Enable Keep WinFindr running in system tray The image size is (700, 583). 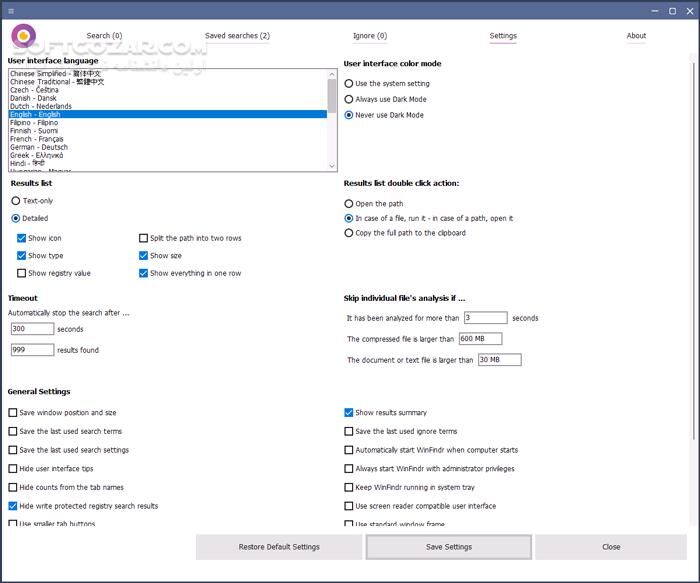click(x=349, y=487)
